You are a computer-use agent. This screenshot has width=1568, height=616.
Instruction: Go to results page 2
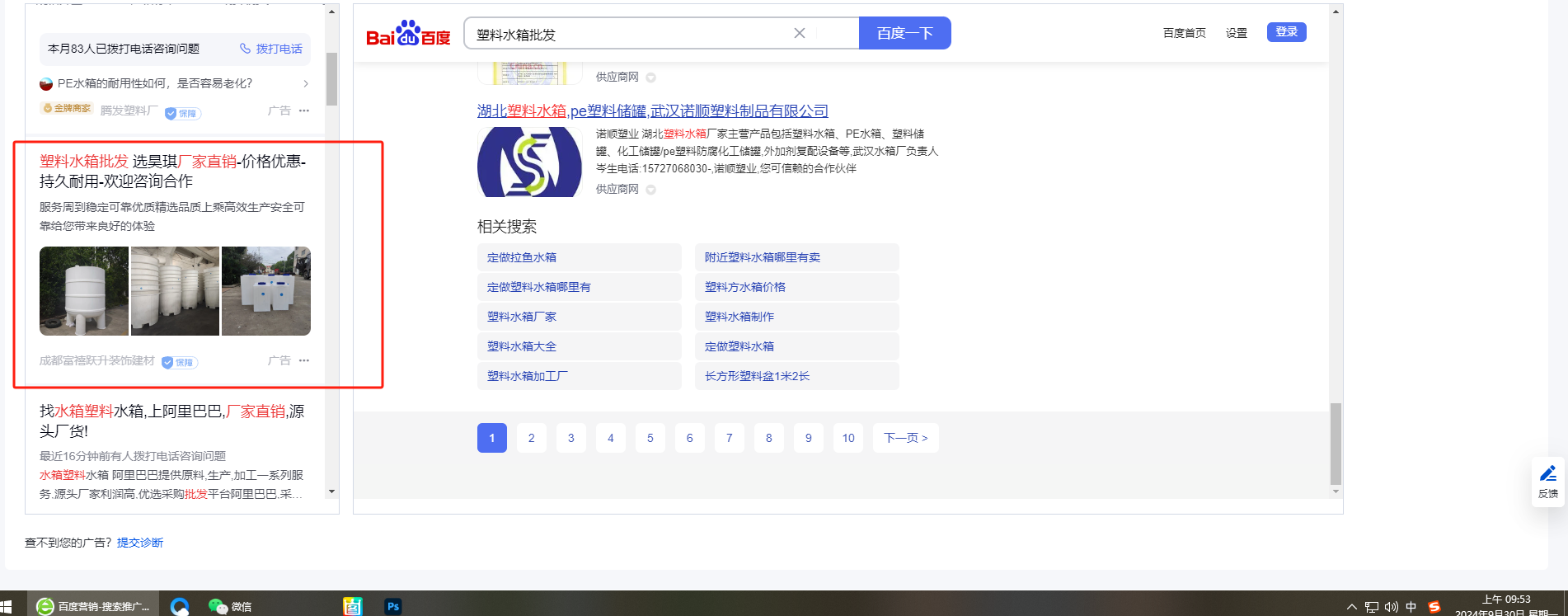point(532,438)
